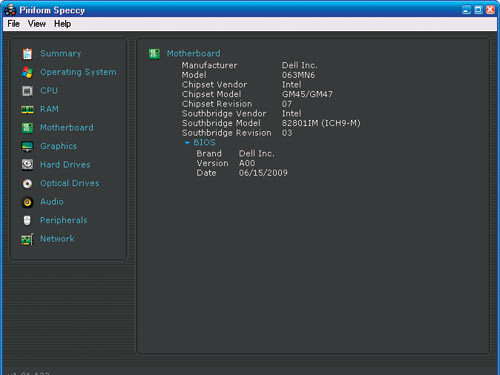
Task: Select the Chipset Revision value 07
Action: click(x=287, y=104)
